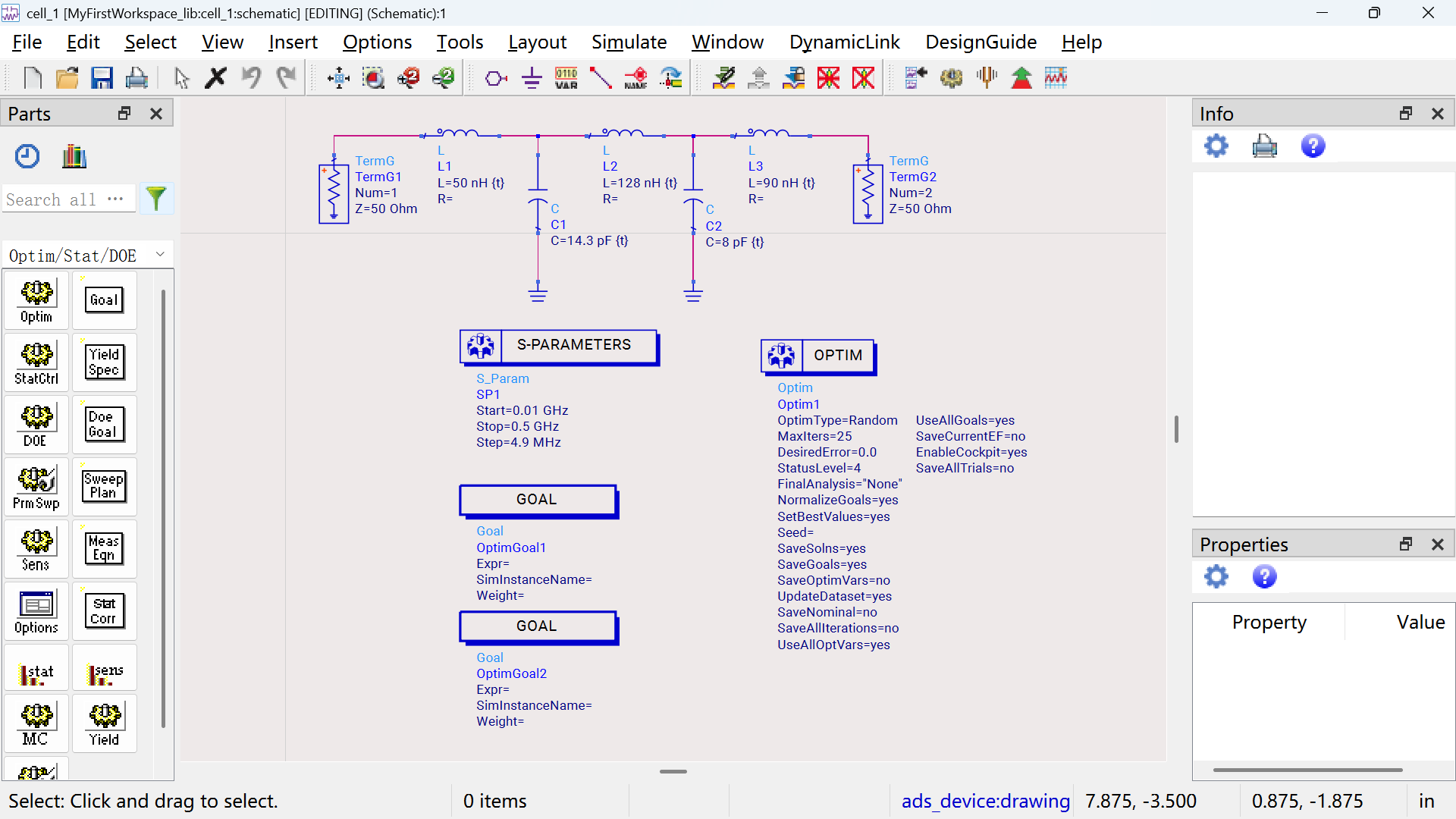This screenshot has height=819, width=1456.
Task: Select the Prm Swp palette component
Action: [x=36, y=487]
